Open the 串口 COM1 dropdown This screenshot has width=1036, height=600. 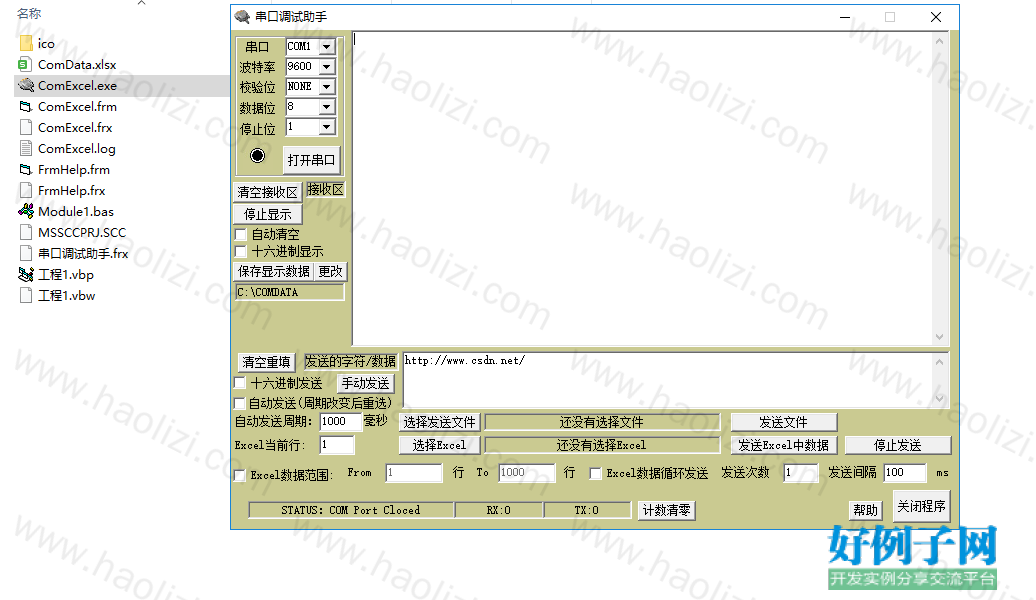click(326, 46)
